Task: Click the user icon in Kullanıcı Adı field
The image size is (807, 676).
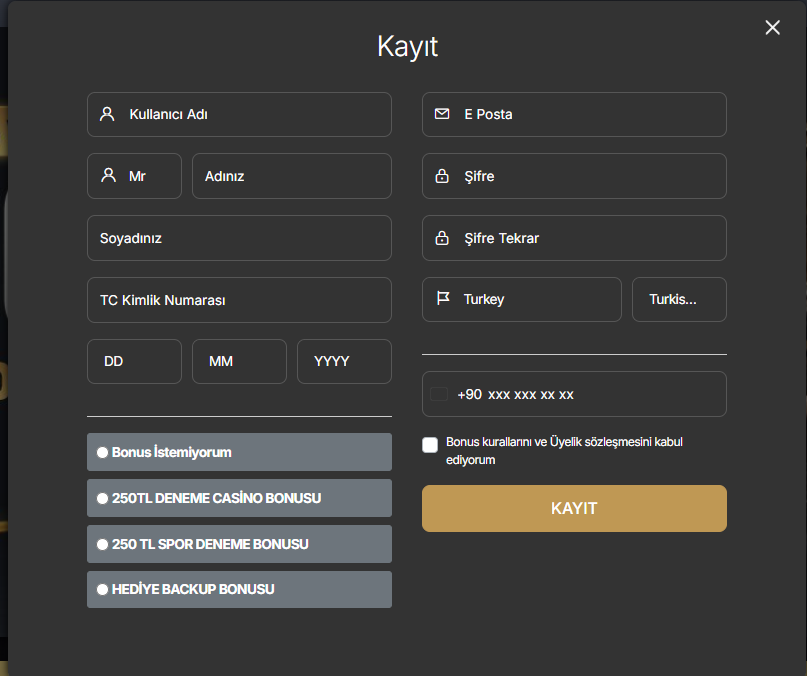Action: [x=107, y=114]
